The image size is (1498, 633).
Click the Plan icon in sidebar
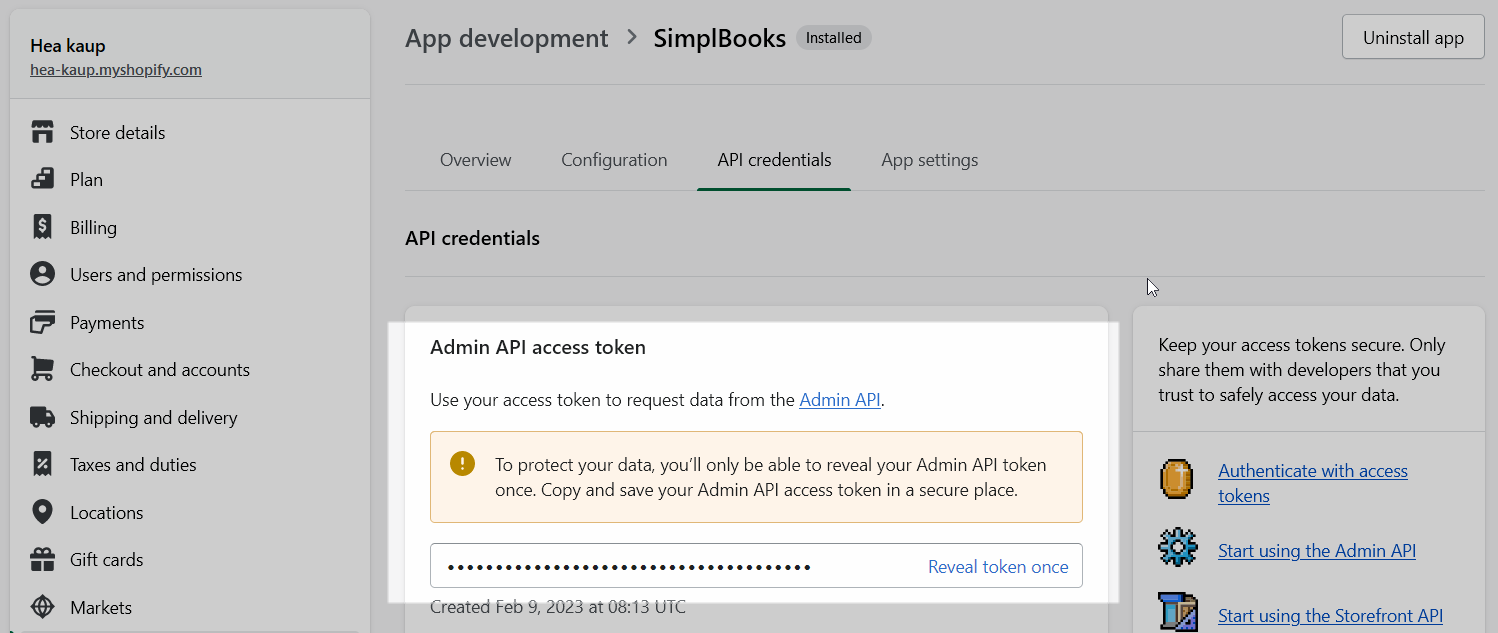pos(42,180)
